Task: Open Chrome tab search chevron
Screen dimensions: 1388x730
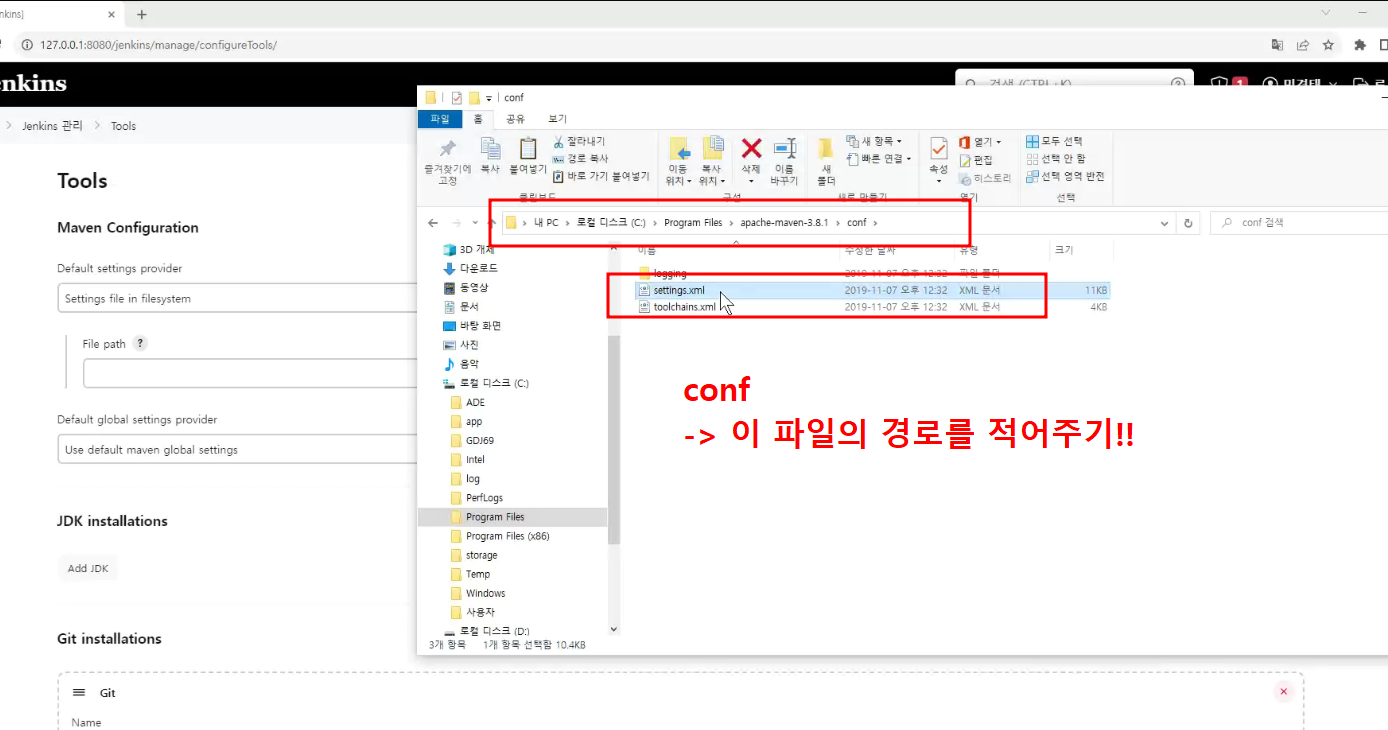Action: coord(1326,13)
